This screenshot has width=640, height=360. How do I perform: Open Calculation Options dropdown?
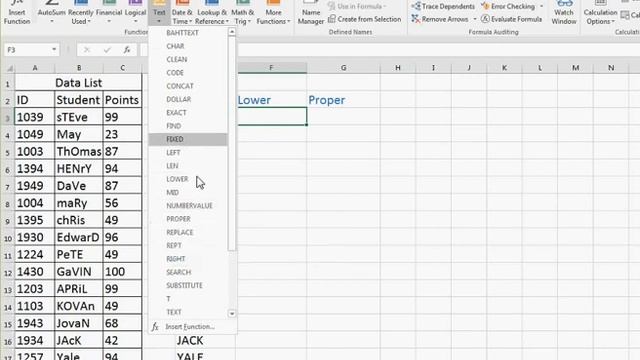(x=600, y=13)
